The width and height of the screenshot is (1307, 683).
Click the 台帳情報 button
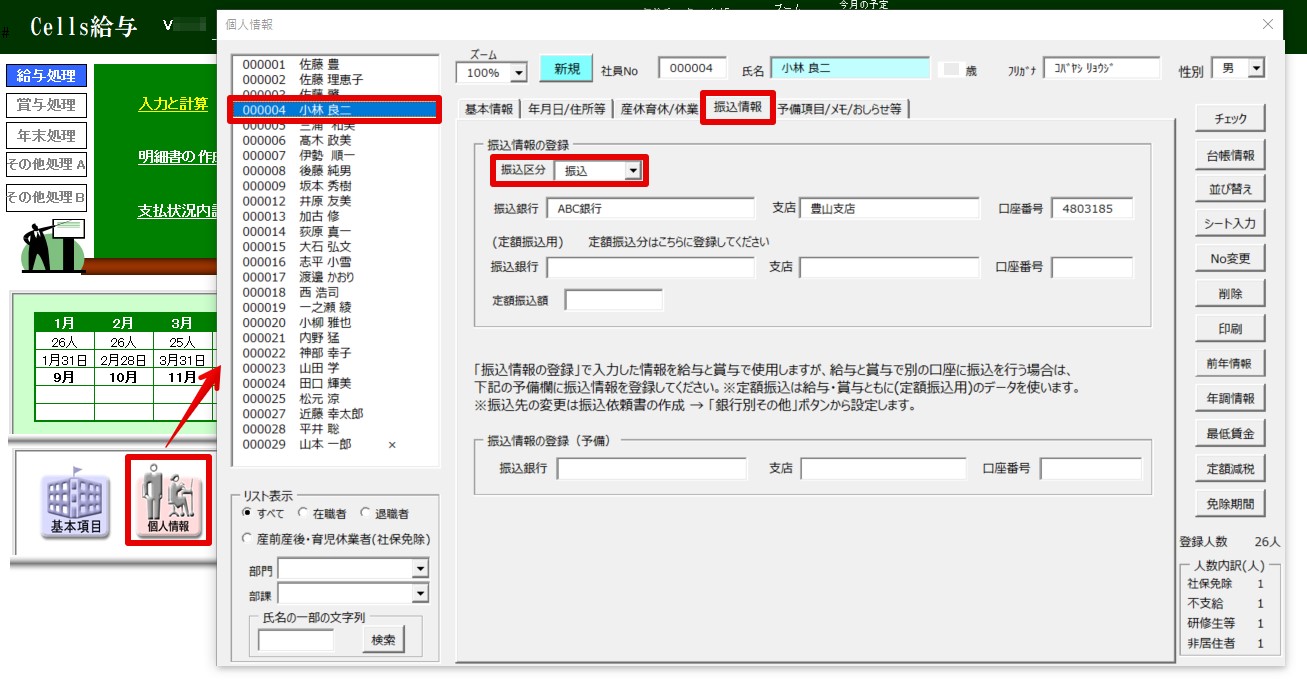(x=1229, y=155)
